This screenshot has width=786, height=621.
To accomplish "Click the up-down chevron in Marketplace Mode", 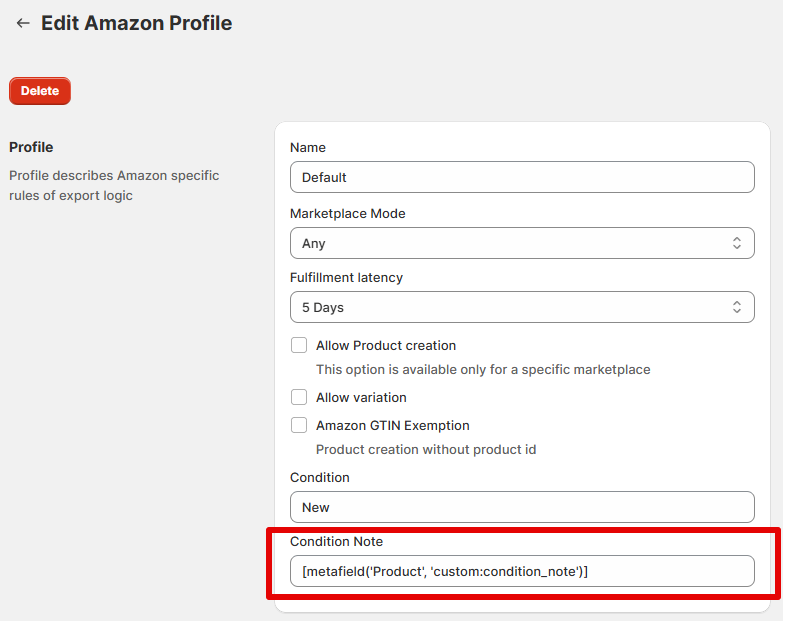I will tap(737, 243).
